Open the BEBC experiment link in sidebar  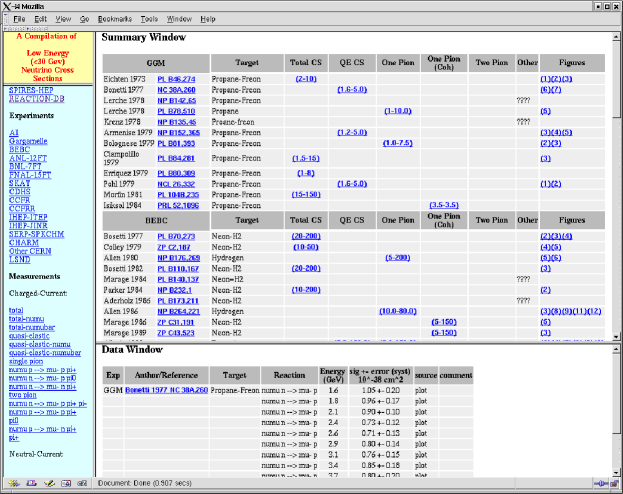[19, 149]
